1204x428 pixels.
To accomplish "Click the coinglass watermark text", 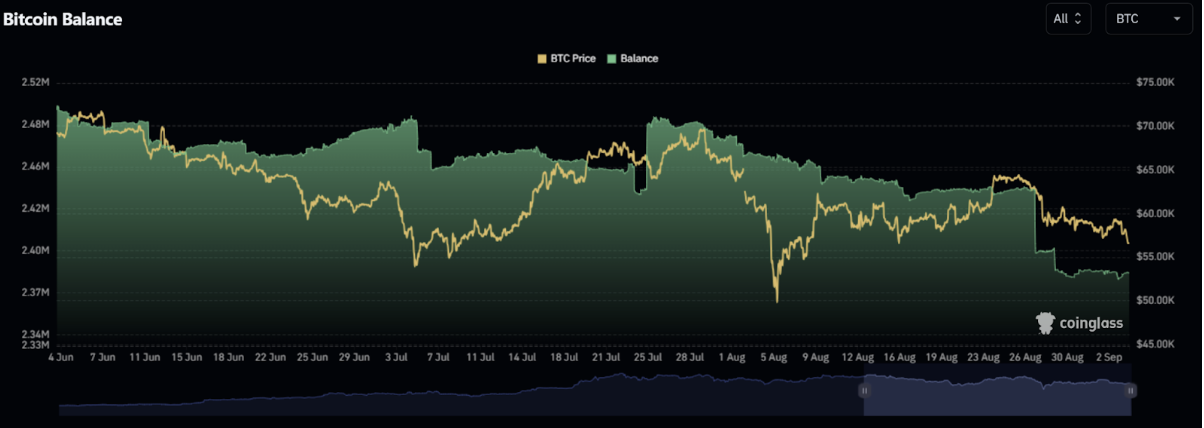I will click(1091, 323).
